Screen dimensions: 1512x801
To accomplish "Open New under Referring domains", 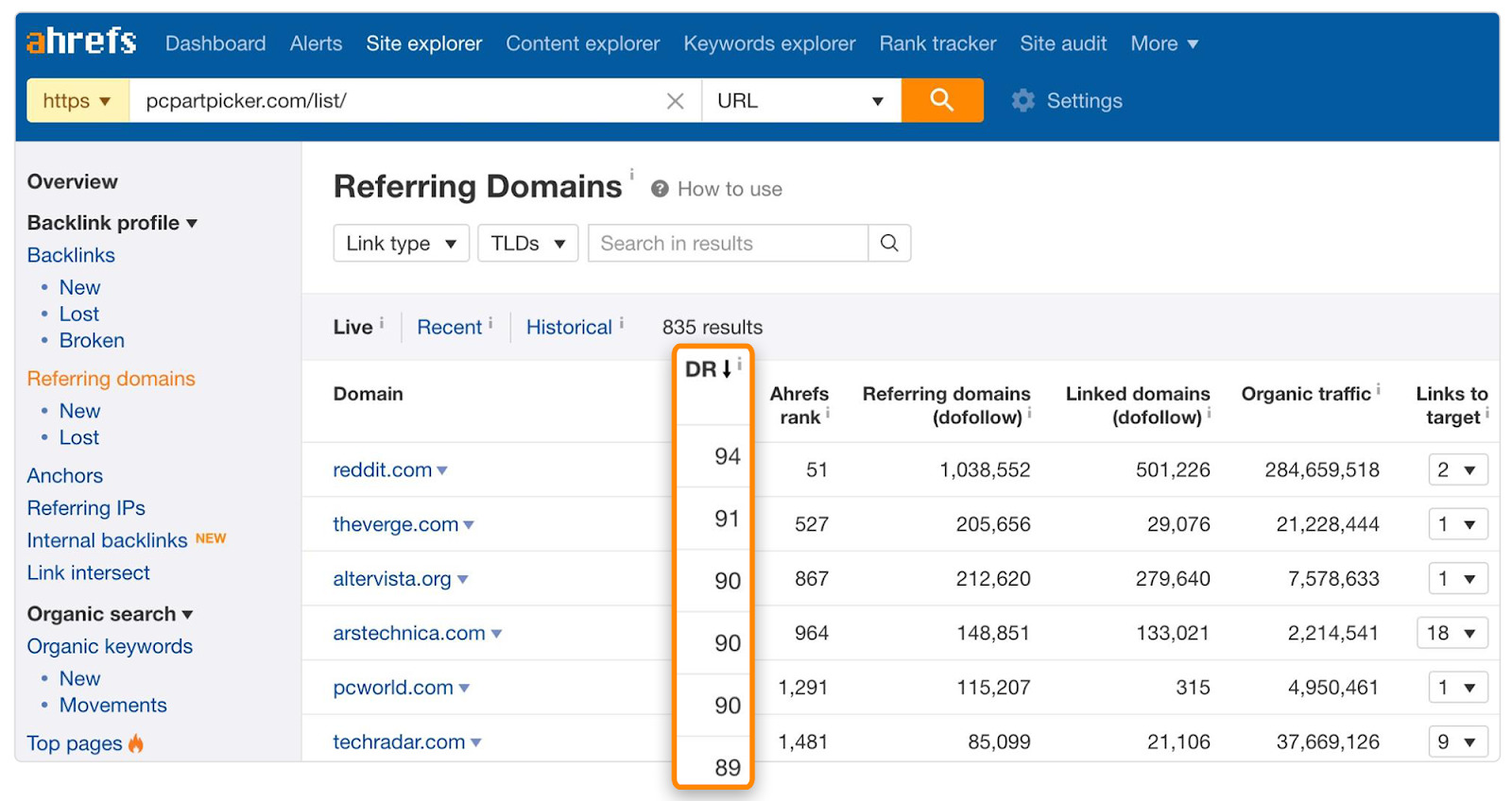I will (x=79, y=411).
